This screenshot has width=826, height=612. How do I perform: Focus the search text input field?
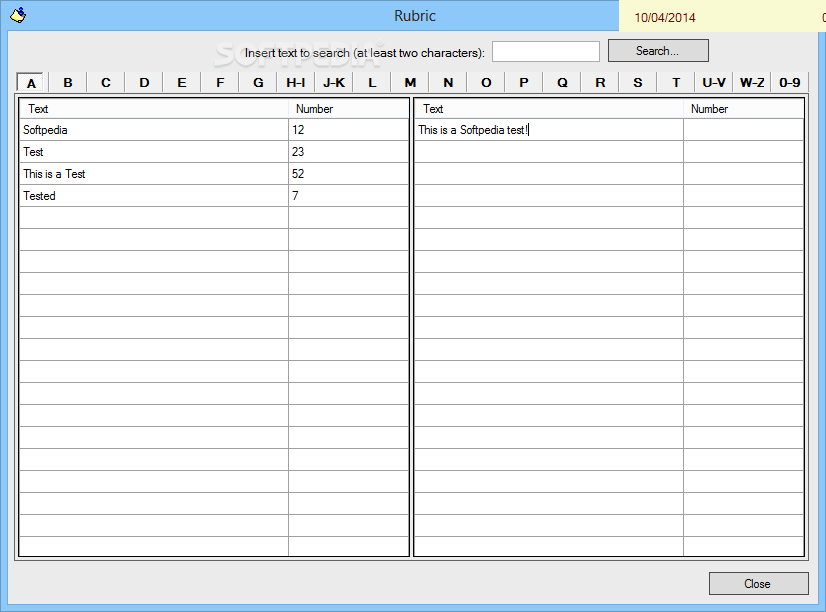tap(546, 52)
